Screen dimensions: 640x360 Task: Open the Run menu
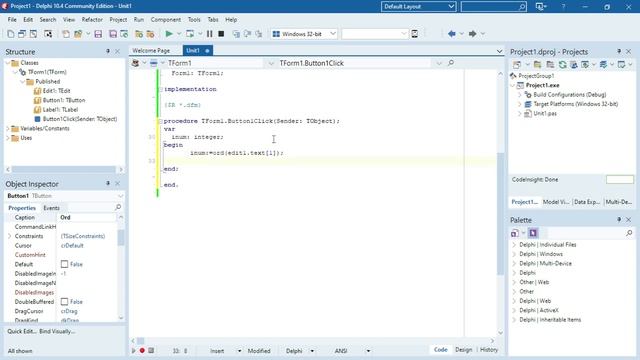click(139, 20)
